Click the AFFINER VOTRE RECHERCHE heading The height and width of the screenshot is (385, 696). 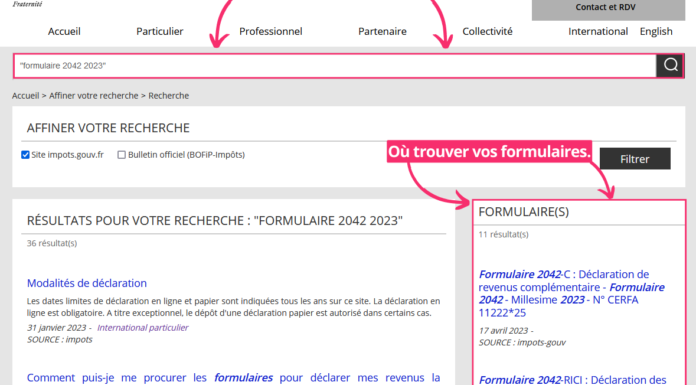point(108,128)
